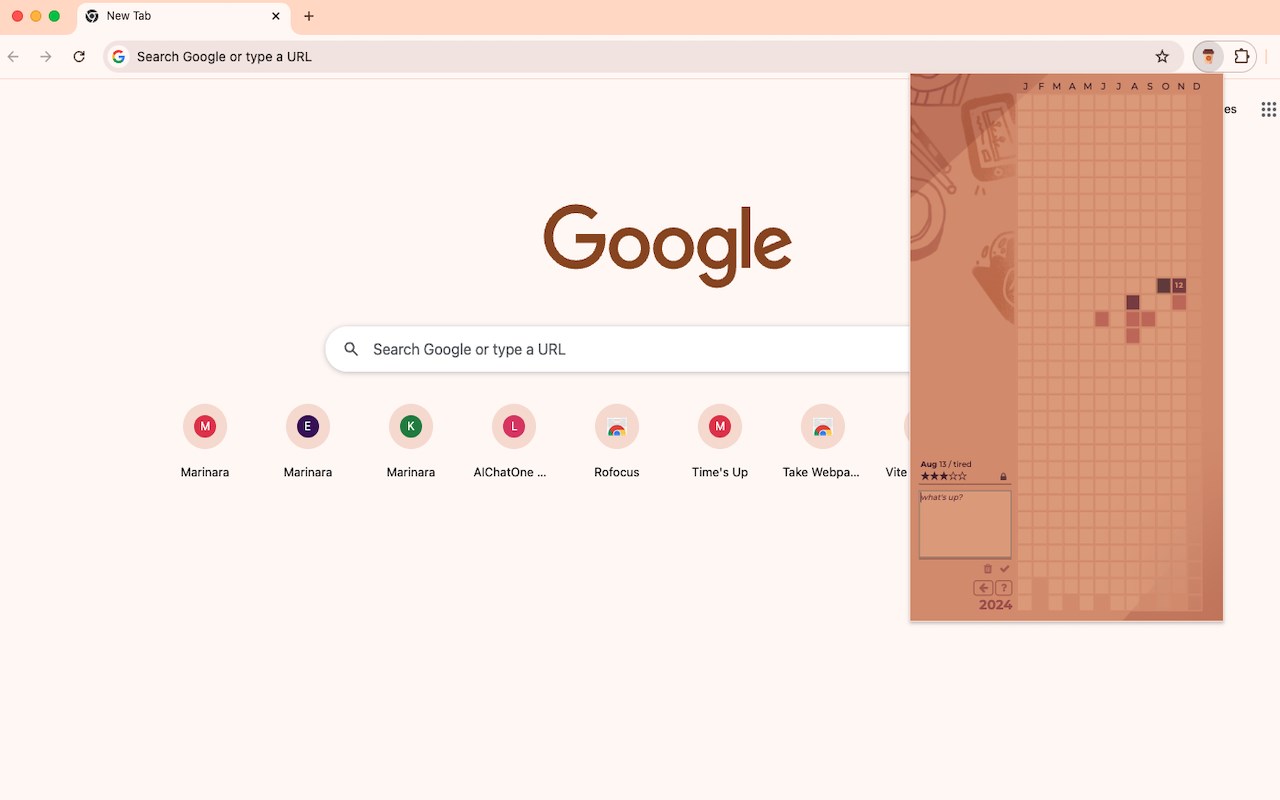Click the 2024 year label
Screen dimensions: 1280x800
(995, 605)
